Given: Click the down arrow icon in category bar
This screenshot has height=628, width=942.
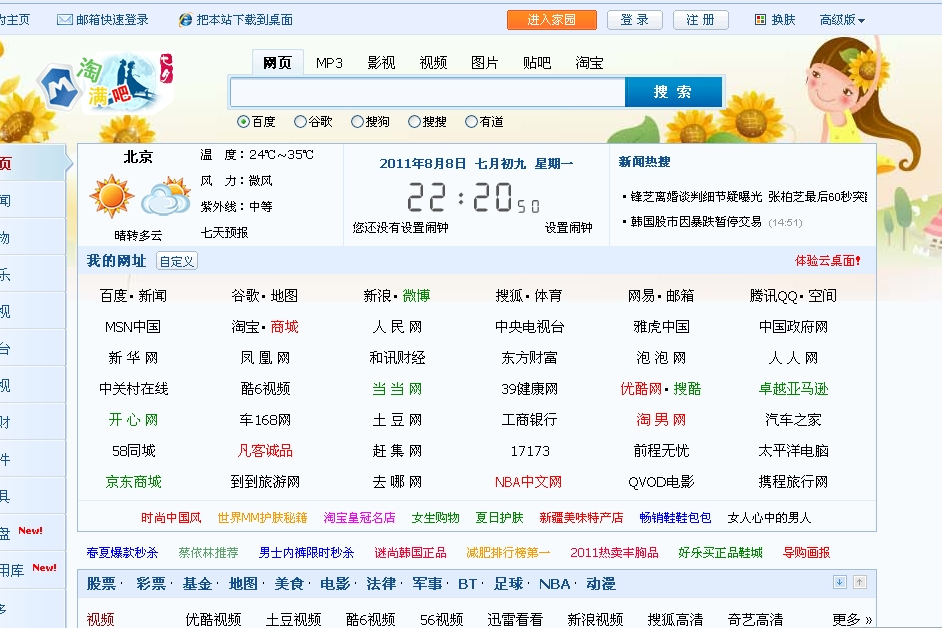Looking at the screenshot, I should [x=840, y=582].
